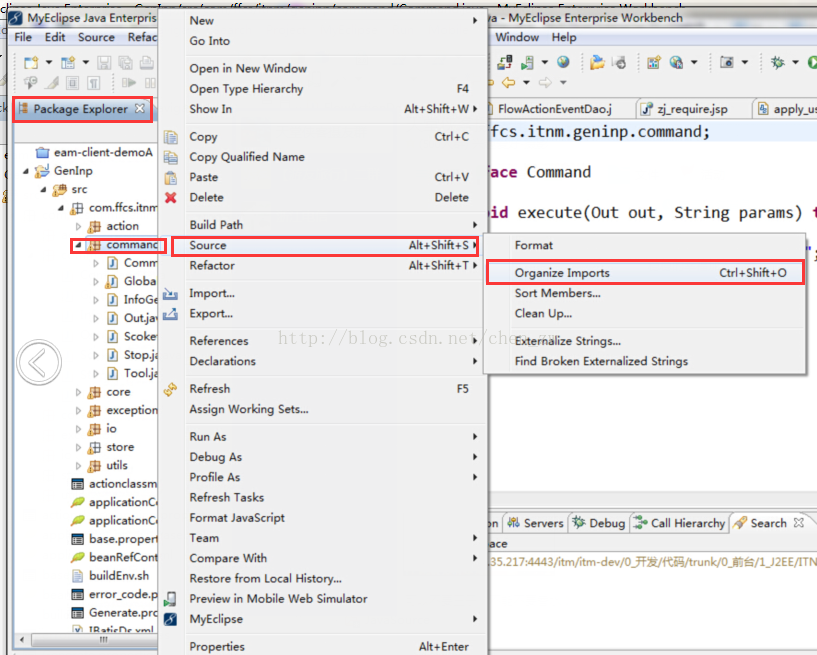Click the grey Forward navigation arrow
The image size is (817, 655).
click(x=545, y=82)
